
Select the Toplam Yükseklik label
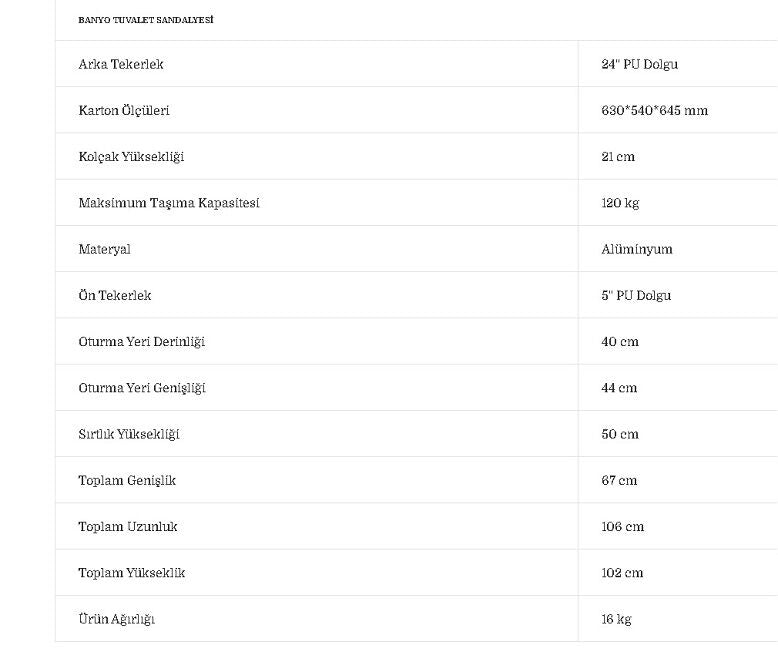point(132,573)
